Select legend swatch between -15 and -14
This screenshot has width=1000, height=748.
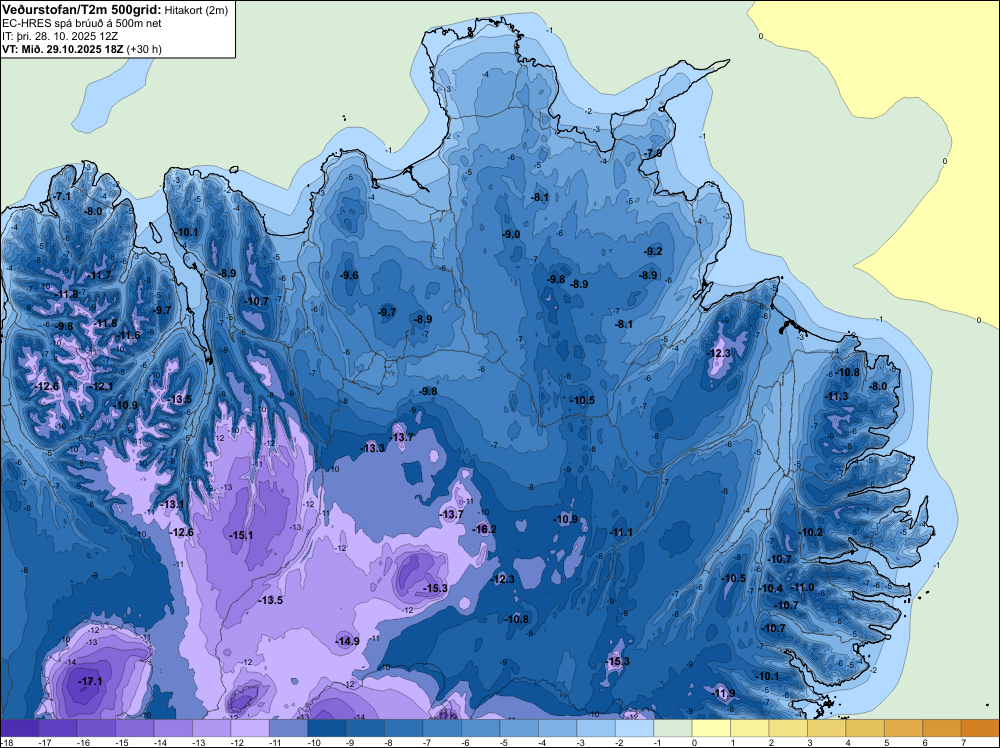pyautogui.click(x=135, y=728)
